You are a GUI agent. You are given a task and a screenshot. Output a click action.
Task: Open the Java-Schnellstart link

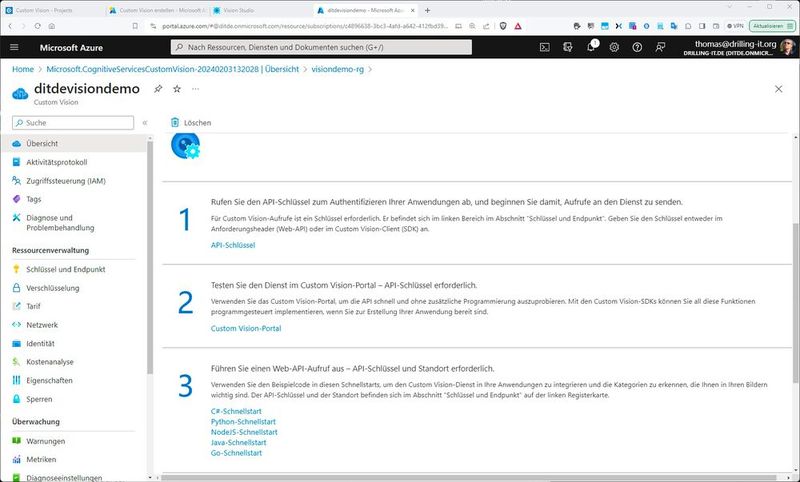pos(238,443)
